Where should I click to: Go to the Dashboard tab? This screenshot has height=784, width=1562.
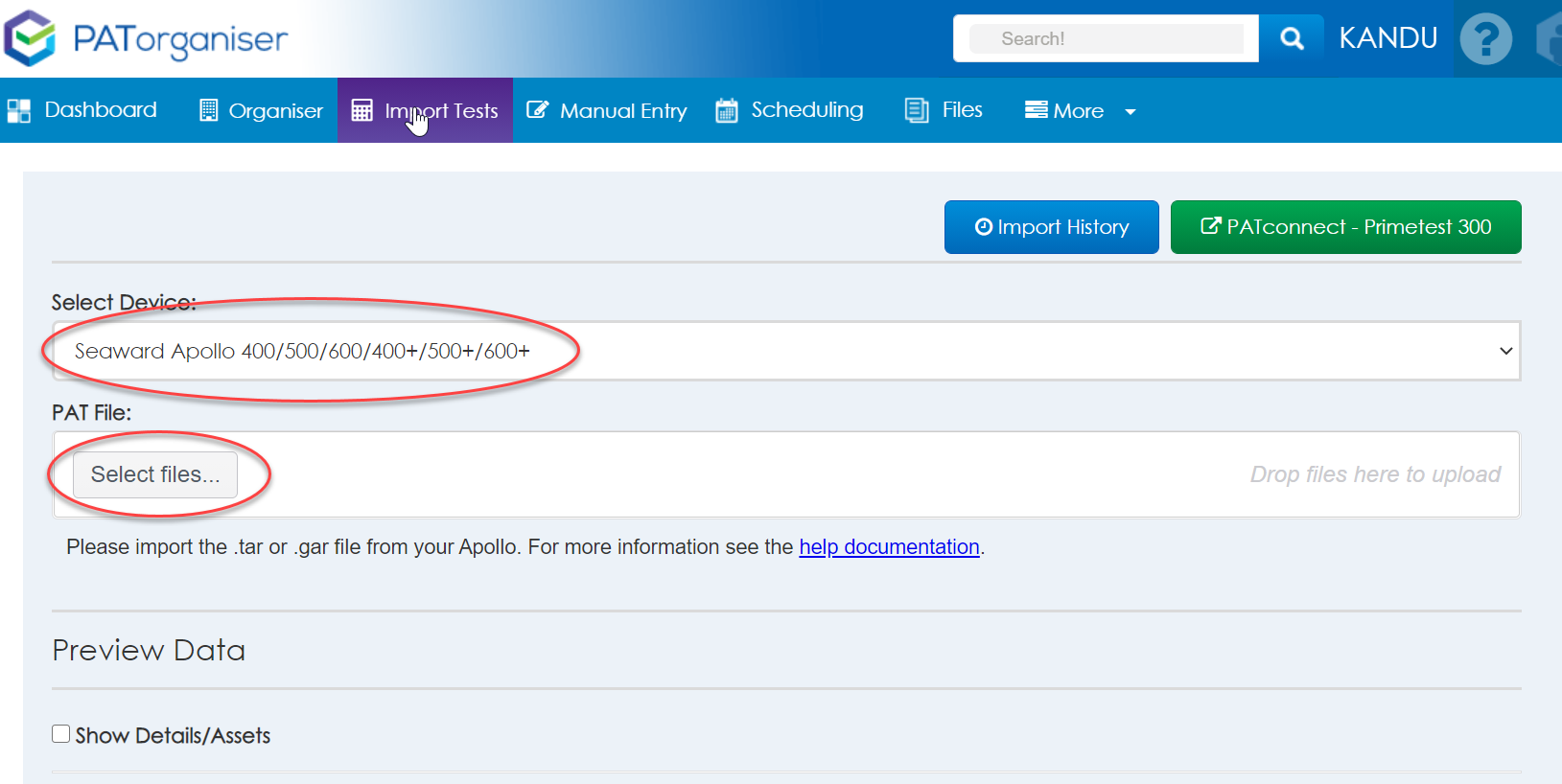[82, 110]
